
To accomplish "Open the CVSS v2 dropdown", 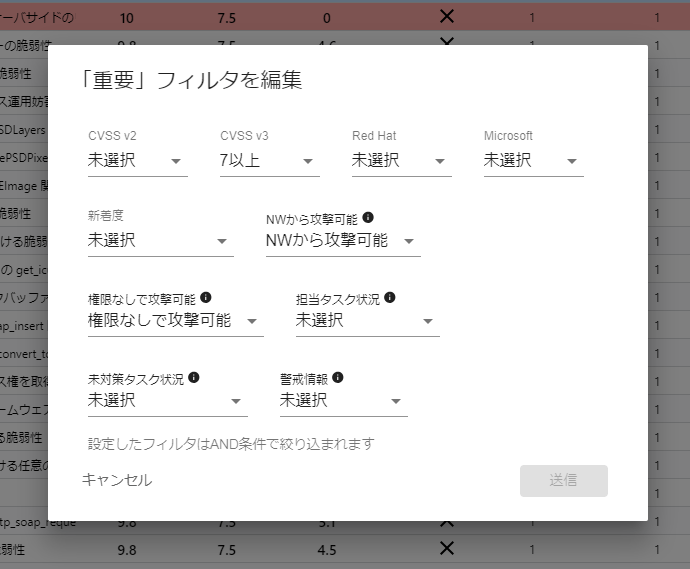I will pos(137,161).
